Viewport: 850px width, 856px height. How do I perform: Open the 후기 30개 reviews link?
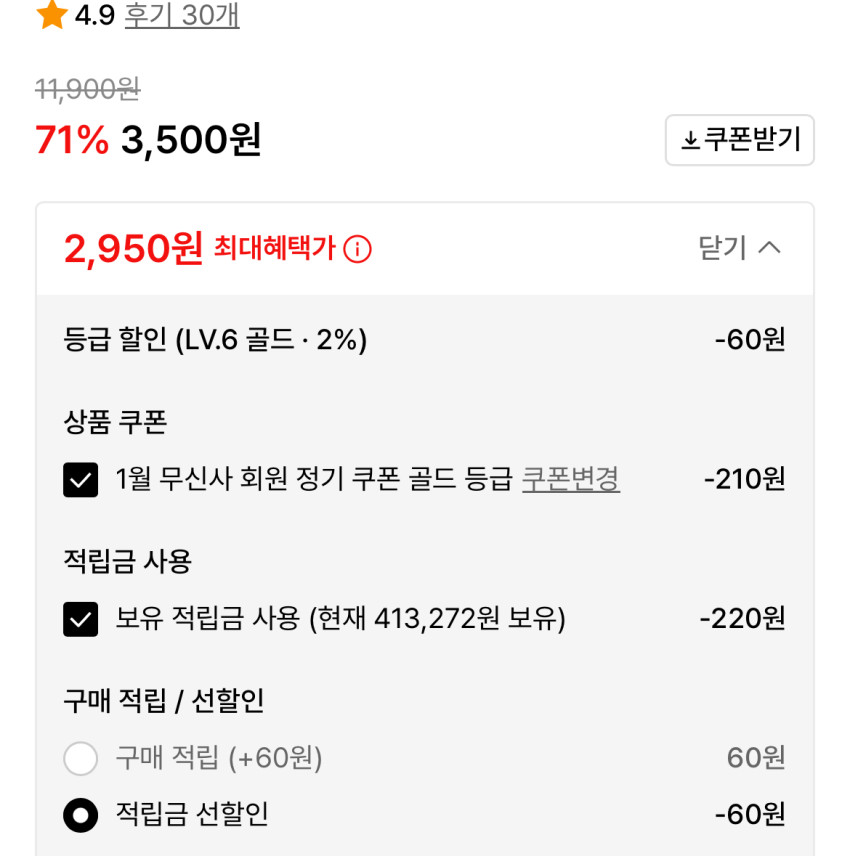tap(181, 16)
